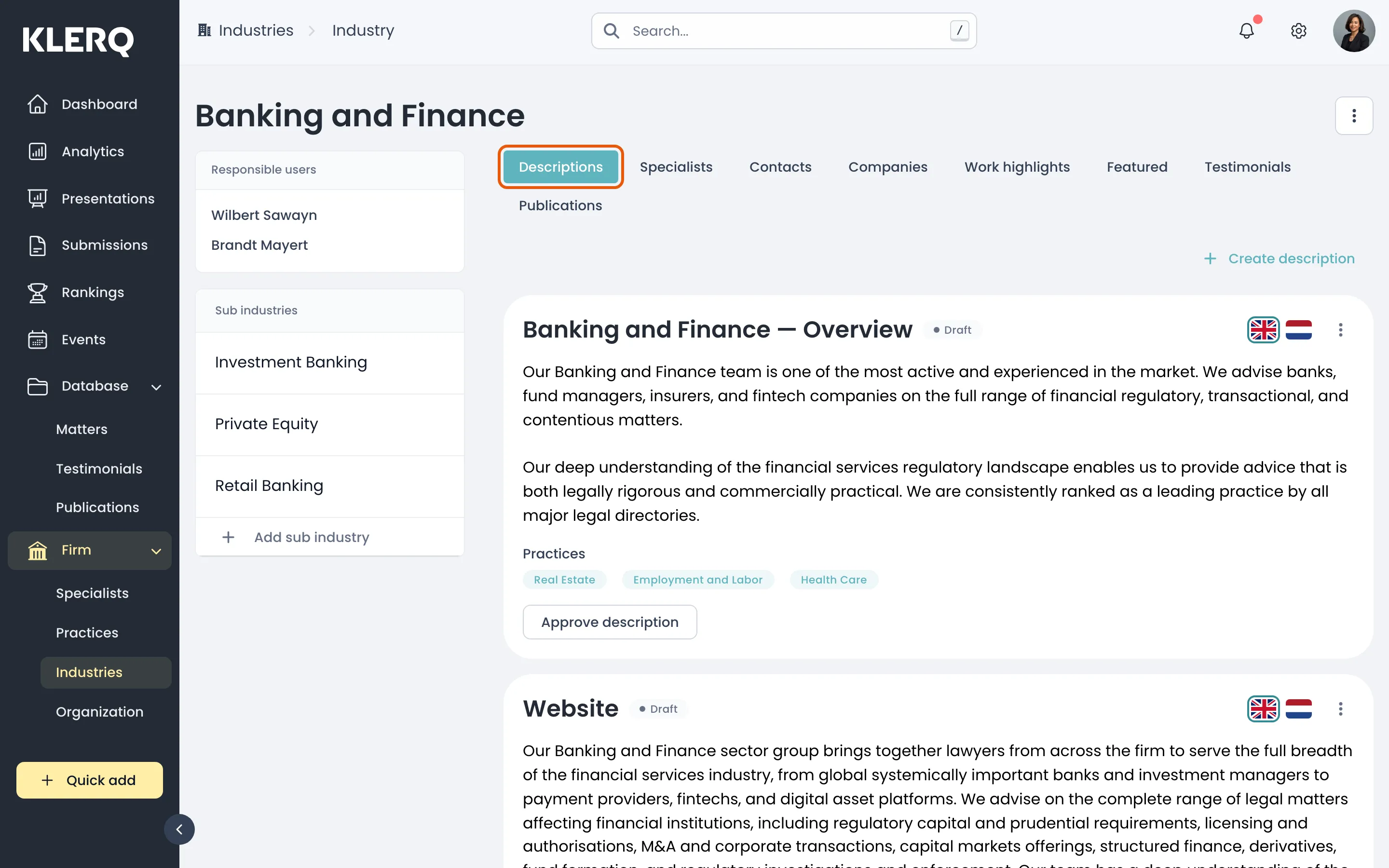
Task: Expand the Database menu chevron
Action: [156, 387]
